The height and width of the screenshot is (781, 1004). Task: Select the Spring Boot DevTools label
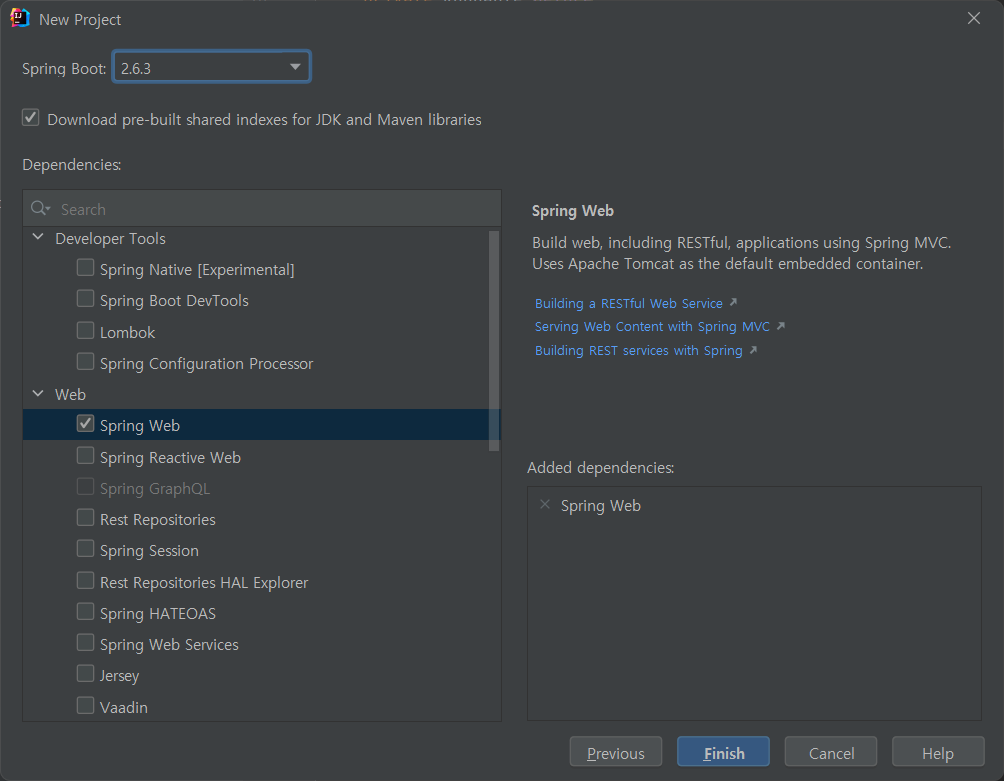[174, 301]
